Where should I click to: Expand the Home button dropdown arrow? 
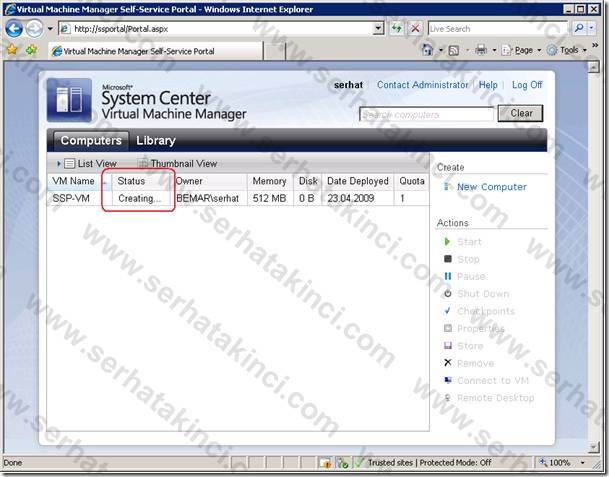click(441, 50)
